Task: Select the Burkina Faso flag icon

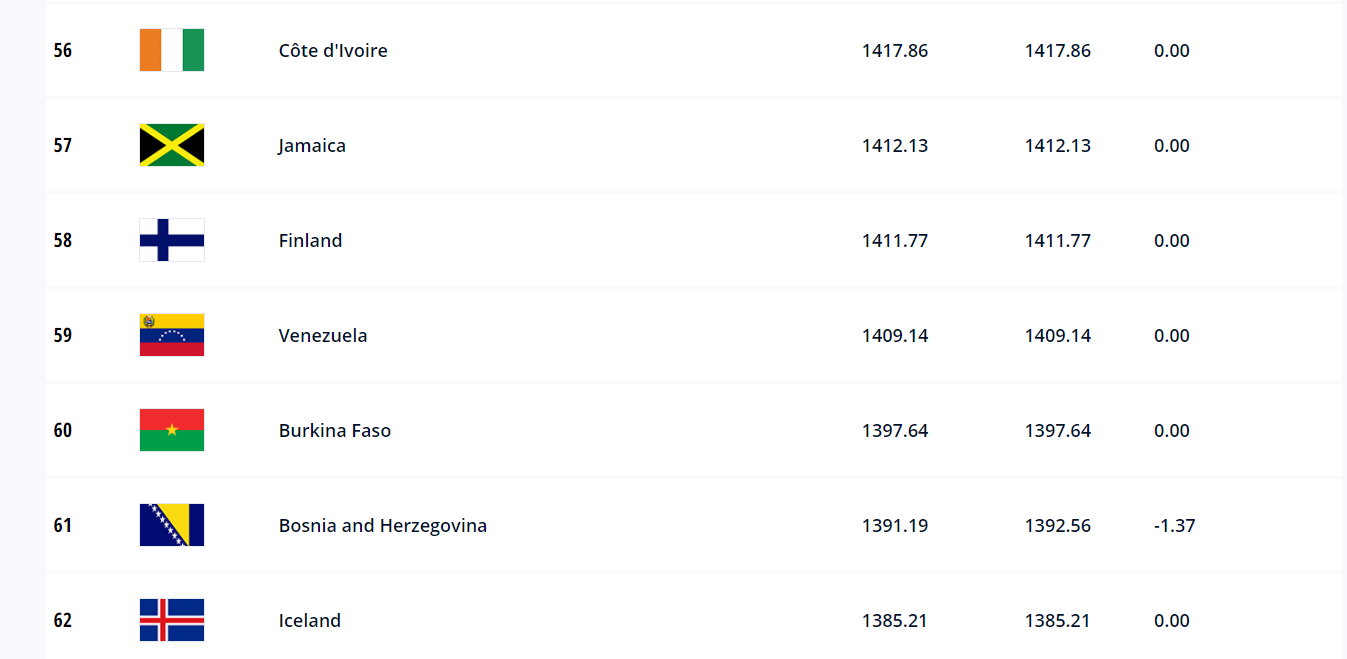Action: (172, 430)
